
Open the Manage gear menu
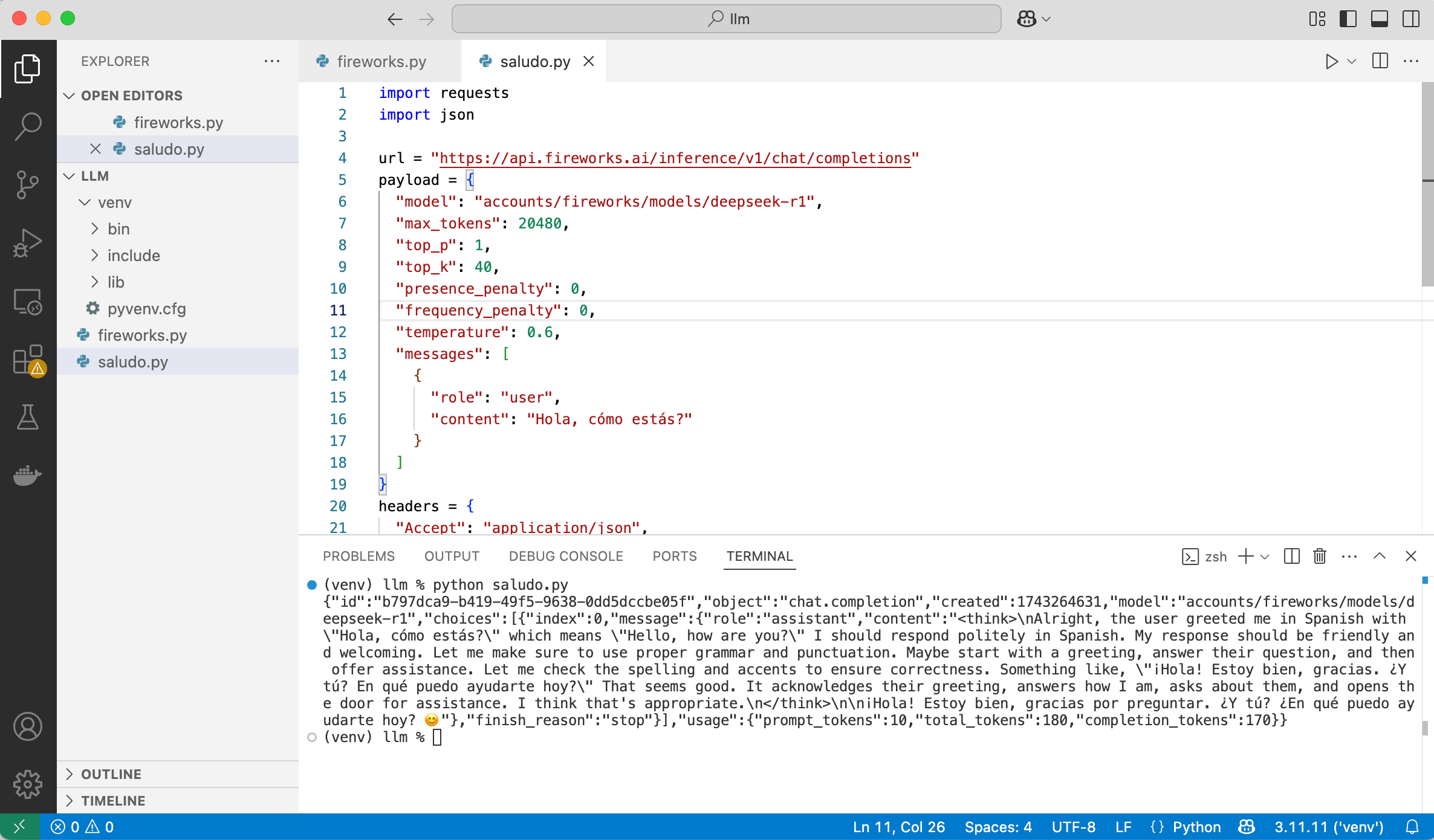click(x=28, y=784)
